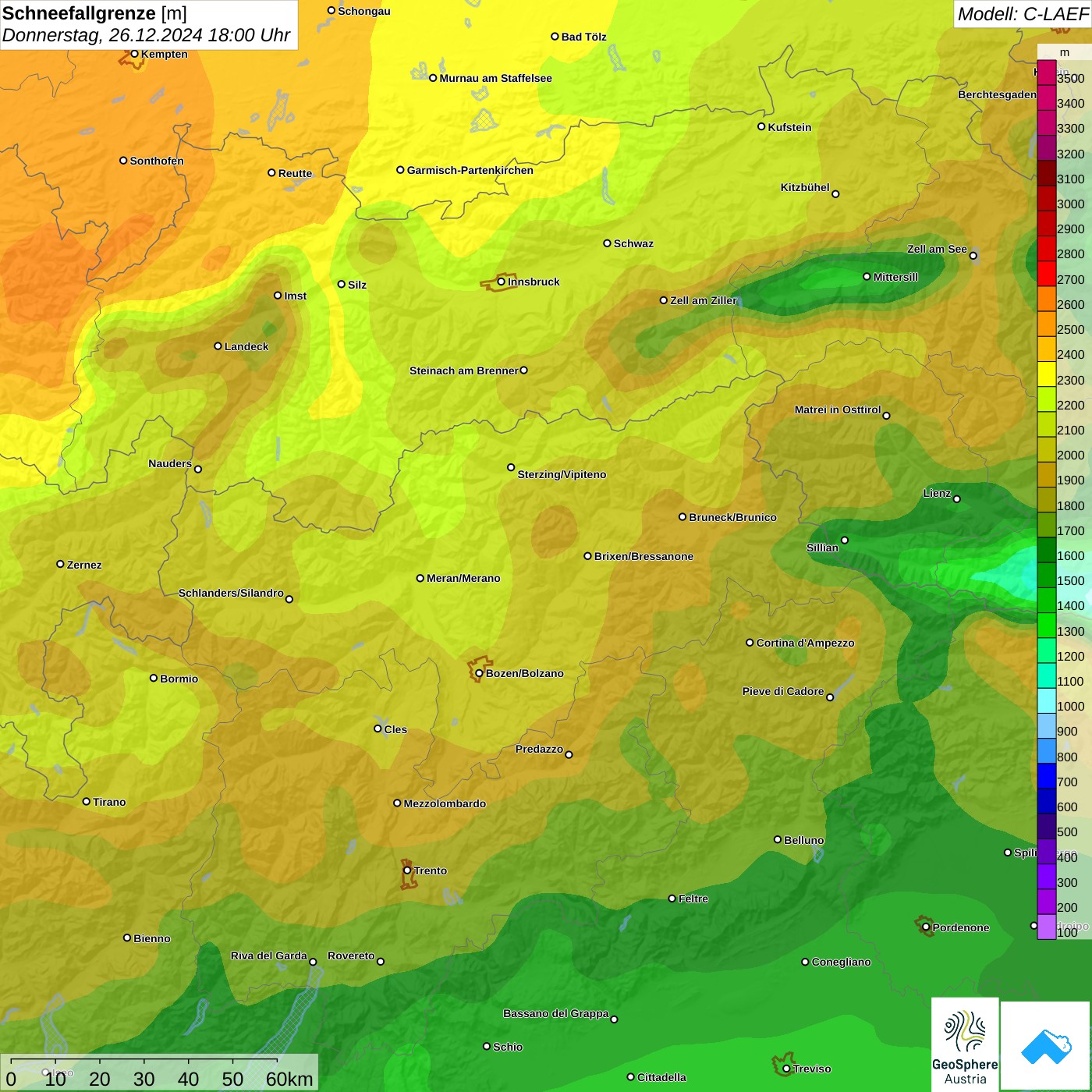
Task: Click the Mittersill city marker circle
Action: [x=867, y=277]
